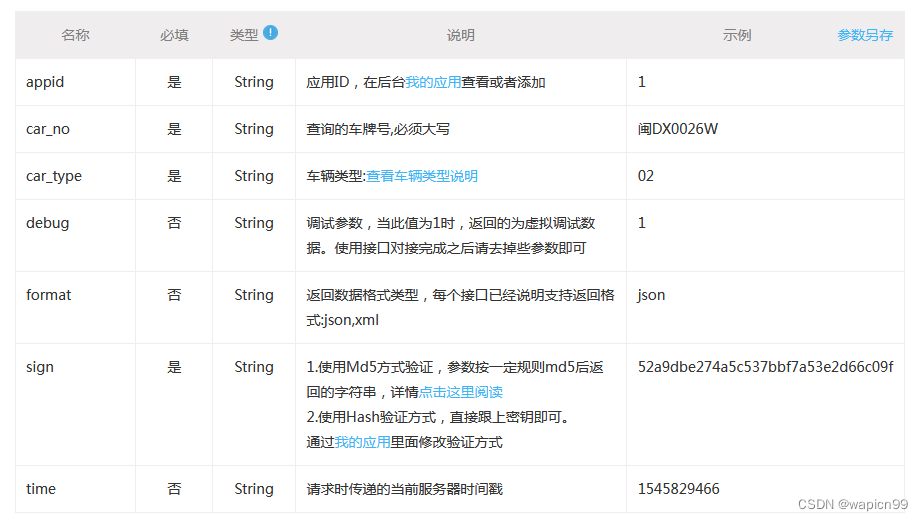Click the 说明 column header
Screen dimensions: 923x521
pos(460,35)
